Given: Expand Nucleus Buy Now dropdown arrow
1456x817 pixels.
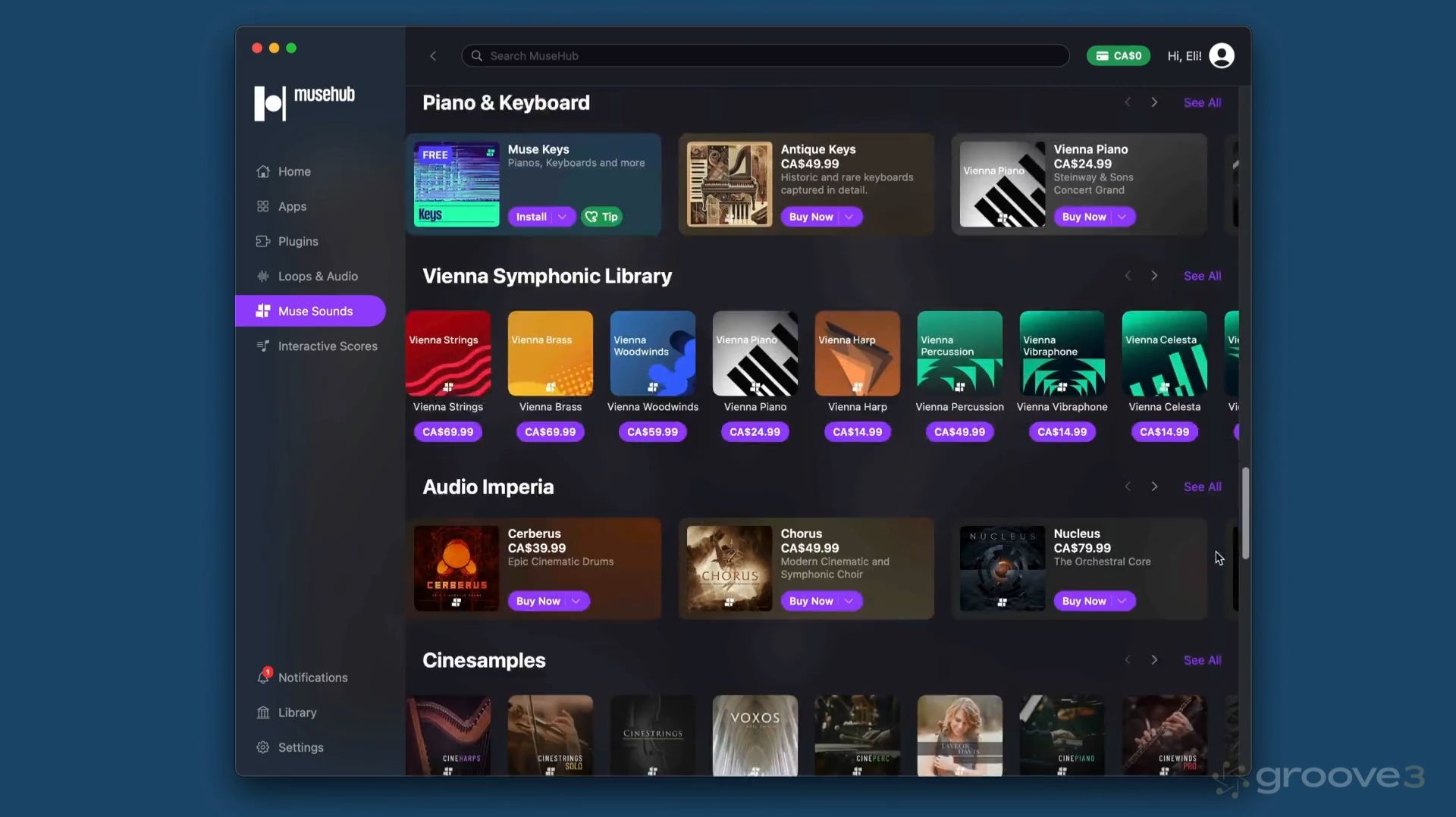Looking at the screenshot, I should click(1122, 601).
